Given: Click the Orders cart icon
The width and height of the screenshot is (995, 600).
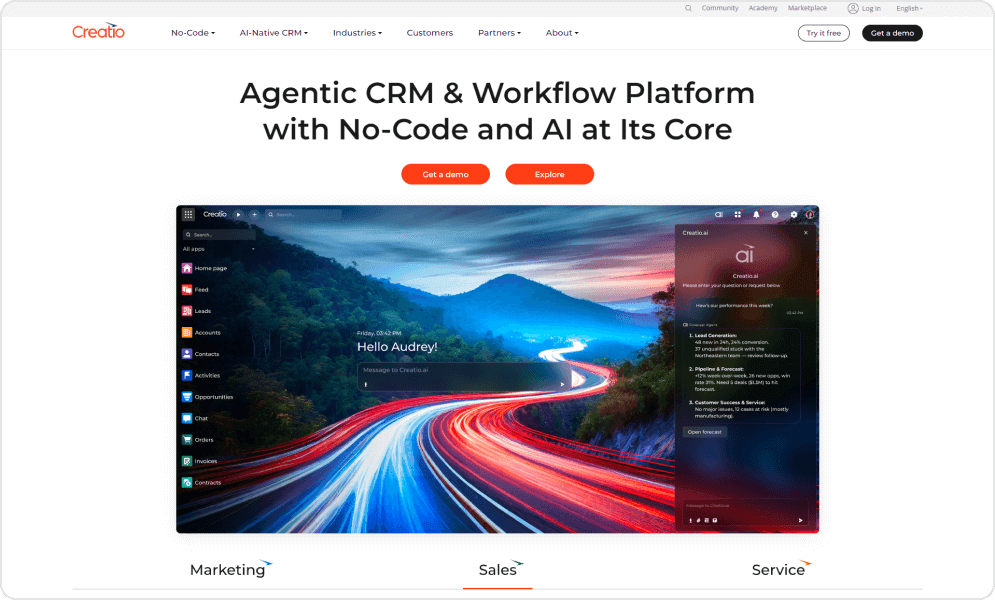Looking at the screenshot, I should [187, 440].
